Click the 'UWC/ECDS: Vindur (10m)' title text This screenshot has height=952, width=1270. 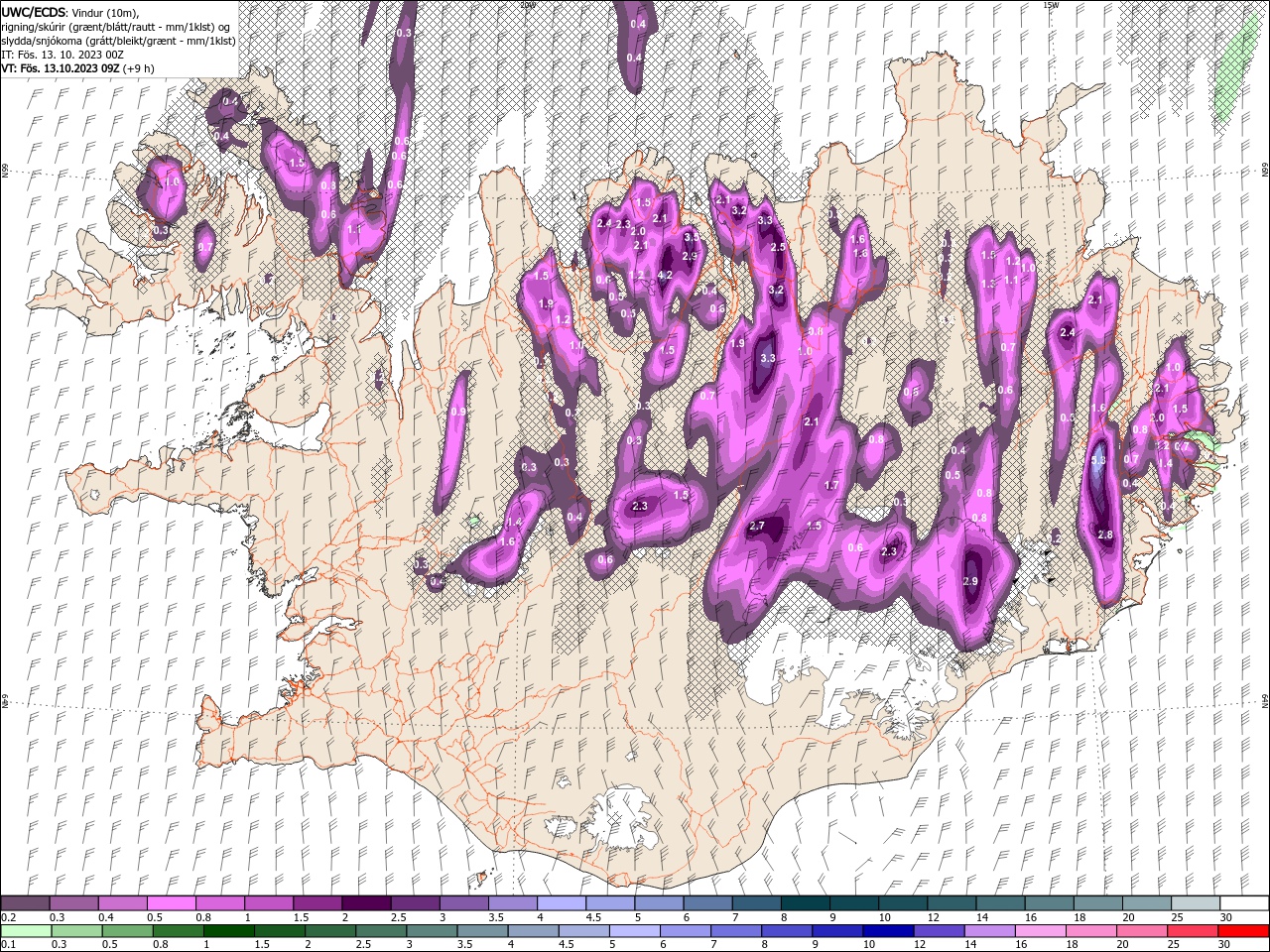point(69,11)
